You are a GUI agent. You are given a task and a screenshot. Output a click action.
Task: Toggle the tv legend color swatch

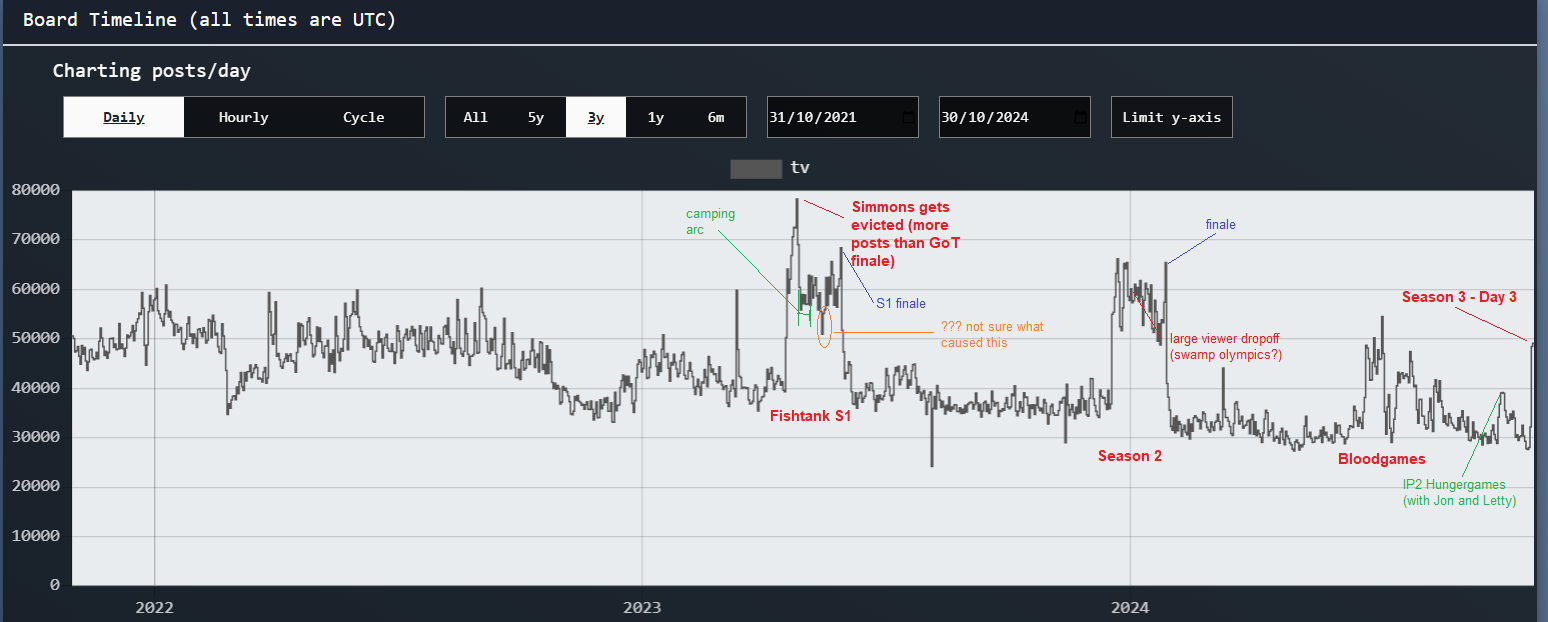756,169
